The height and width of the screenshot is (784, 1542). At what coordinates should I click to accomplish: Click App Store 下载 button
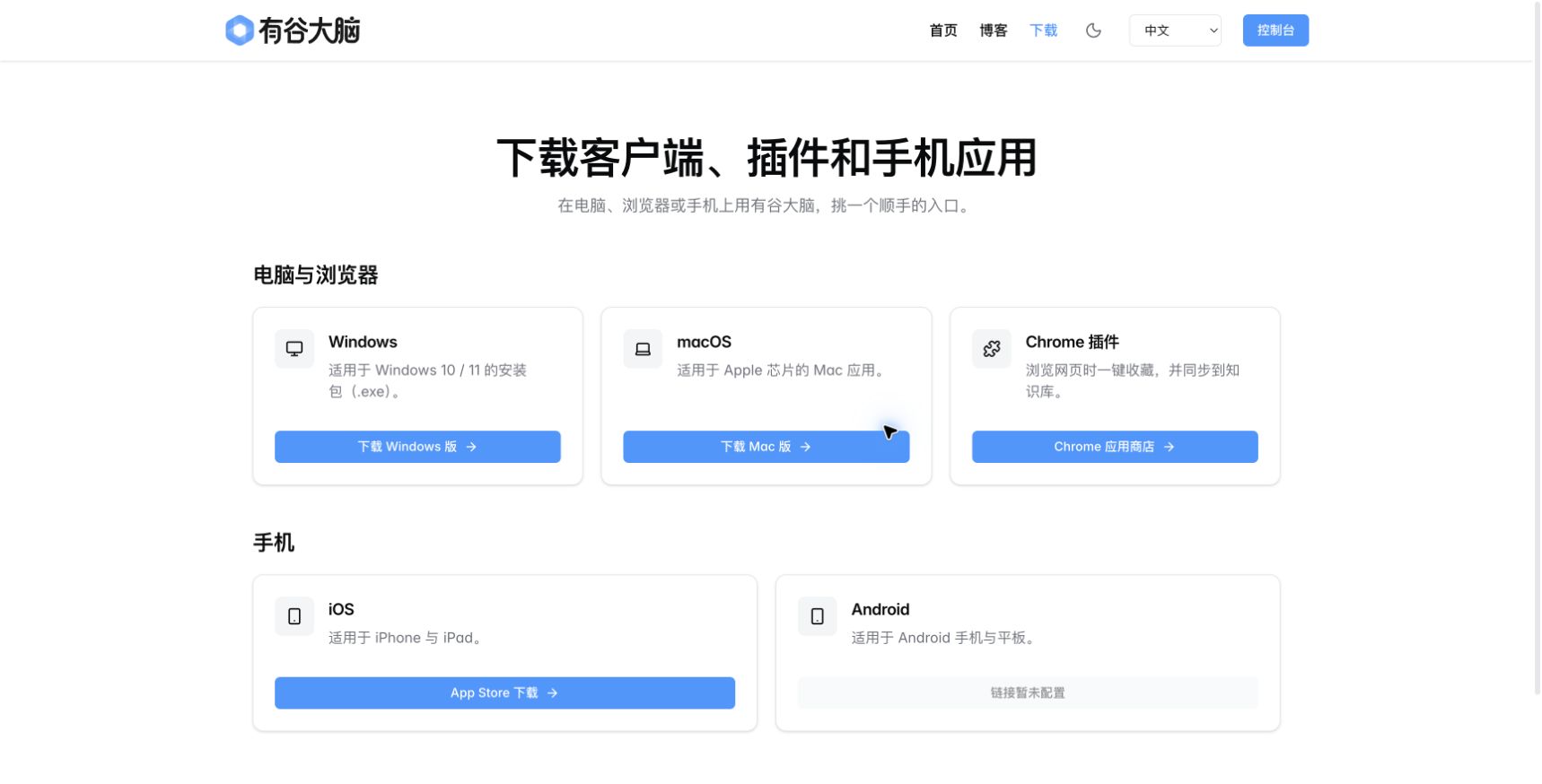pyautogui.click(x=504, y=693)
